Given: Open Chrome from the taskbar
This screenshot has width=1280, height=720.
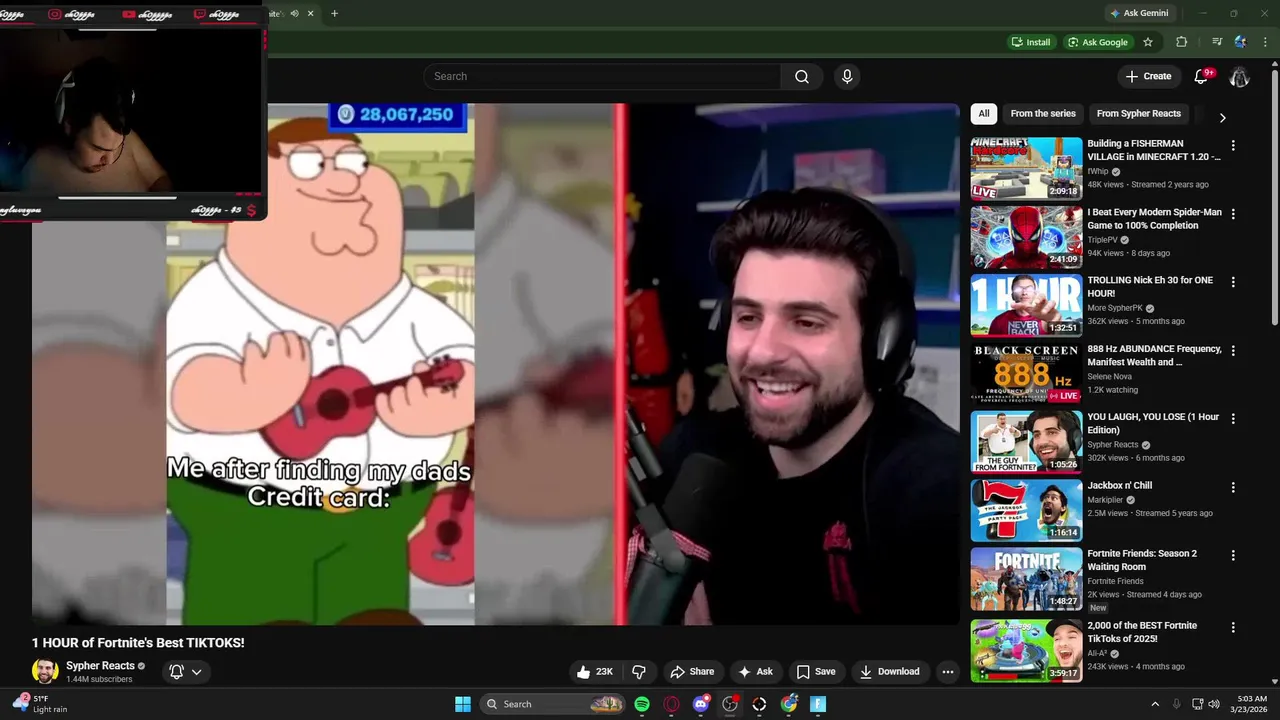Looking at the screenshot, I should click(x=789, y=704).
